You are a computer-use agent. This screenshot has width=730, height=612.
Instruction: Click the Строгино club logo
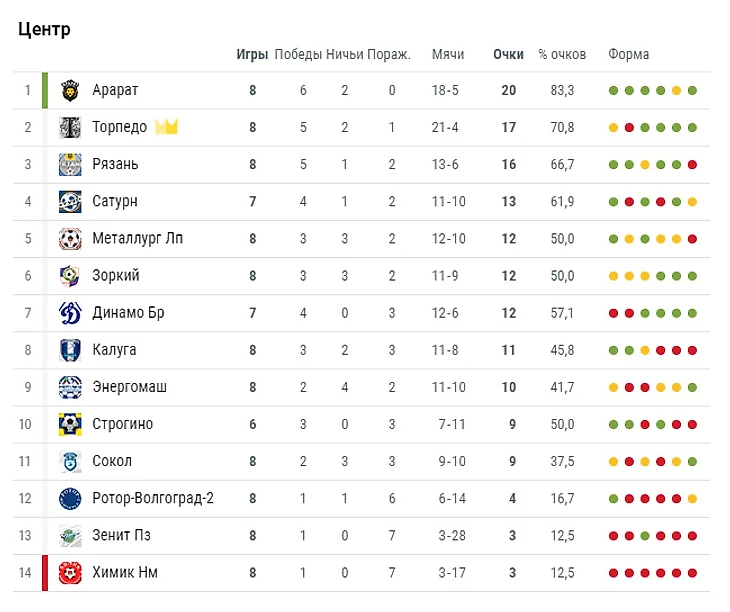[x=70, y=424]
